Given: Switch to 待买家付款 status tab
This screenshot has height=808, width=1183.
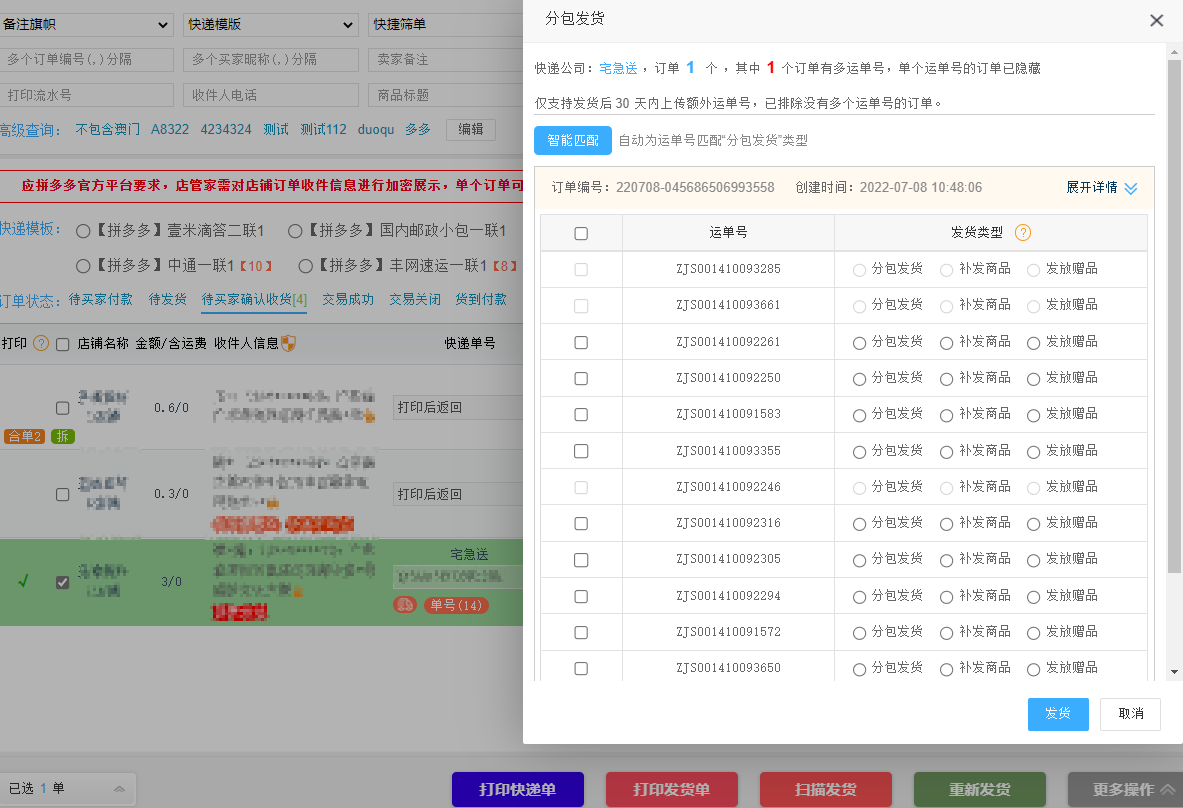Looking at the screenshot, I should [x=100, y=300].
